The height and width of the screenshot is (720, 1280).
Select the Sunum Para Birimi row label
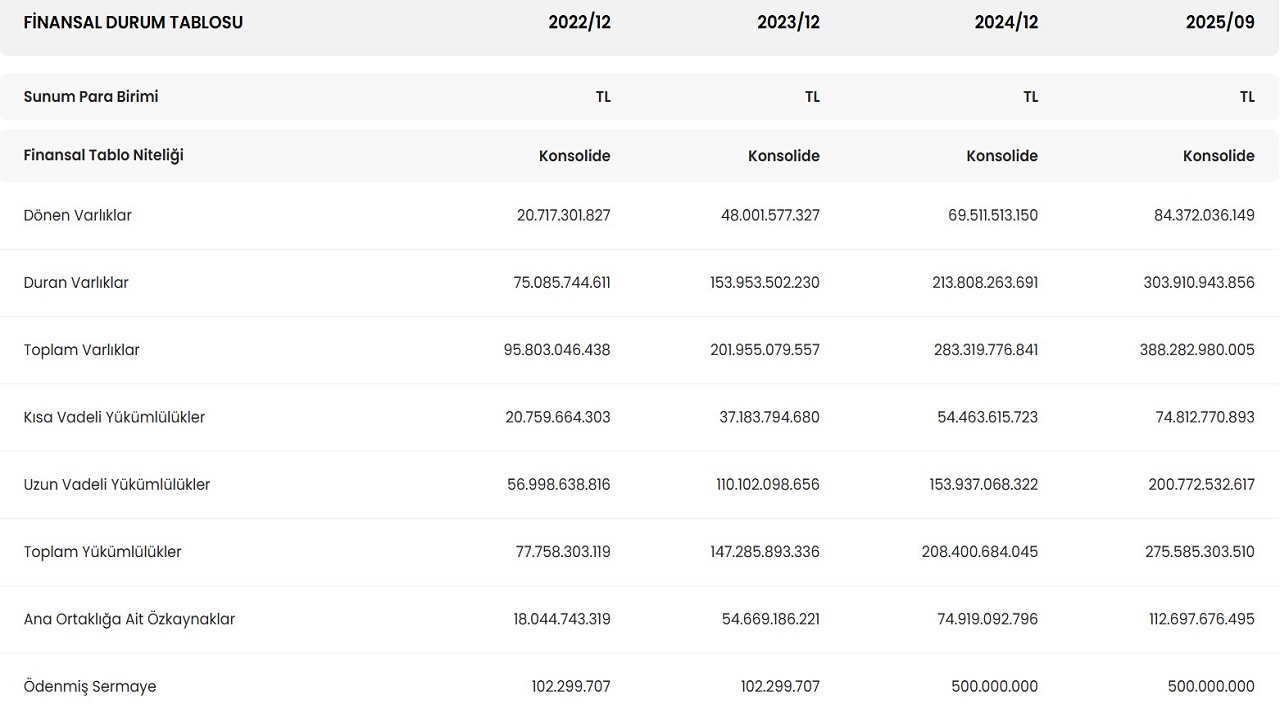click(91, 97)
